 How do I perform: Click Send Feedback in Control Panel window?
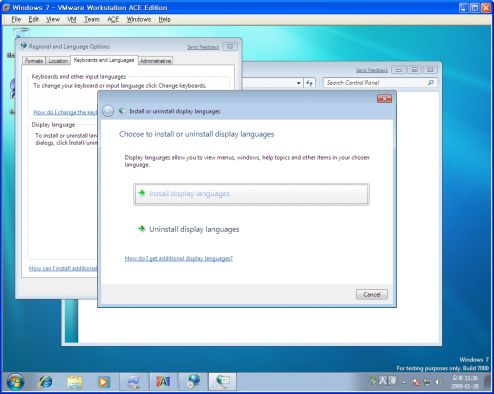point(372,70)
